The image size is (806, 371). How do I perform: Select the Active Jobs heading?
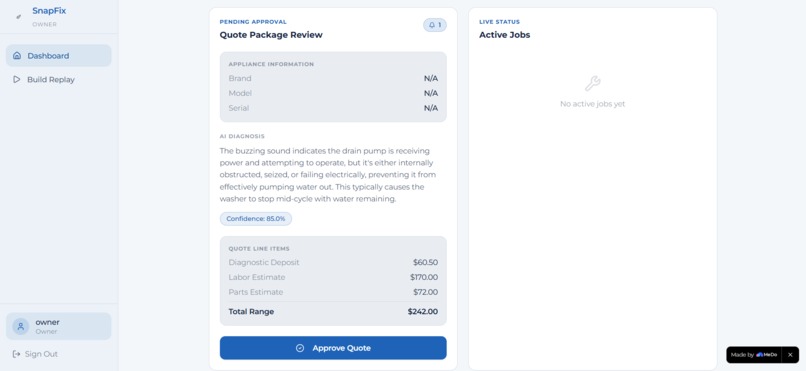[x=505, y=35]
